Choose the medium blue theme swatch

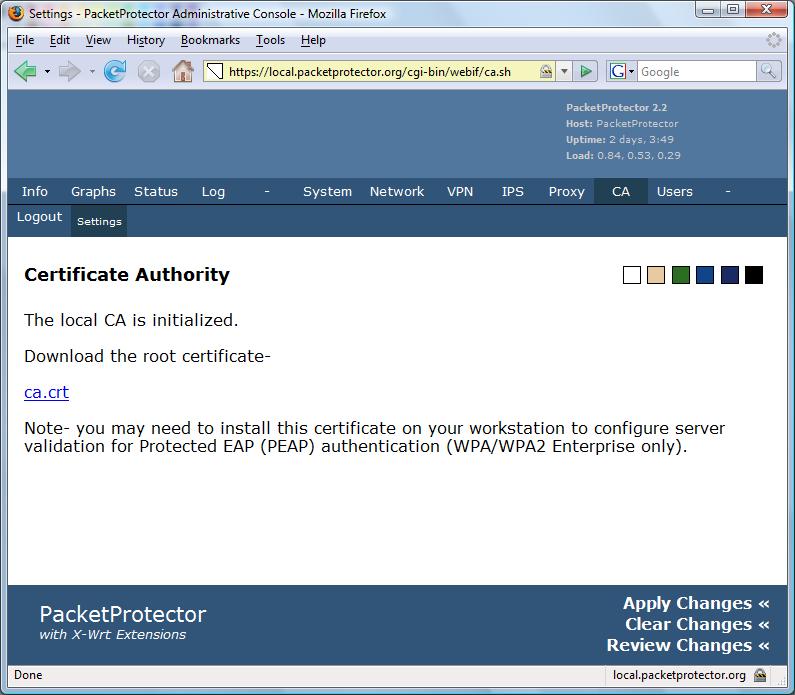tap(705, 275)
